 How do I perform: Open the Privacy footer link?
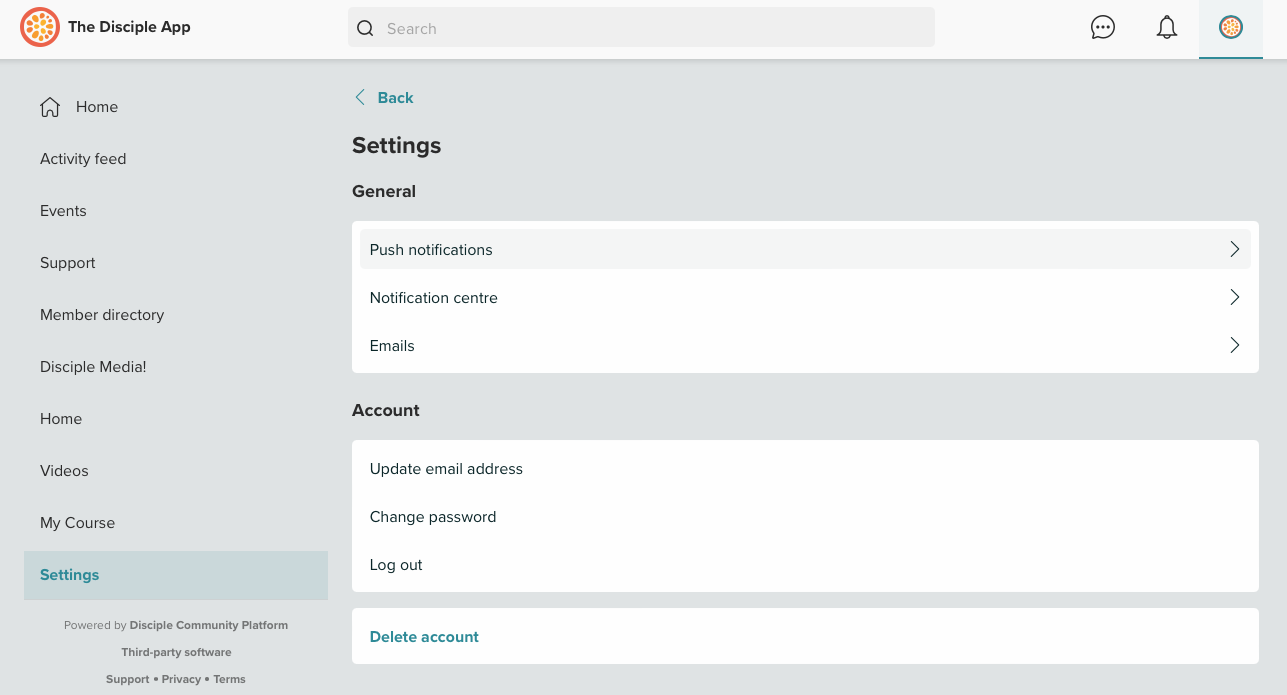point(181,679)
